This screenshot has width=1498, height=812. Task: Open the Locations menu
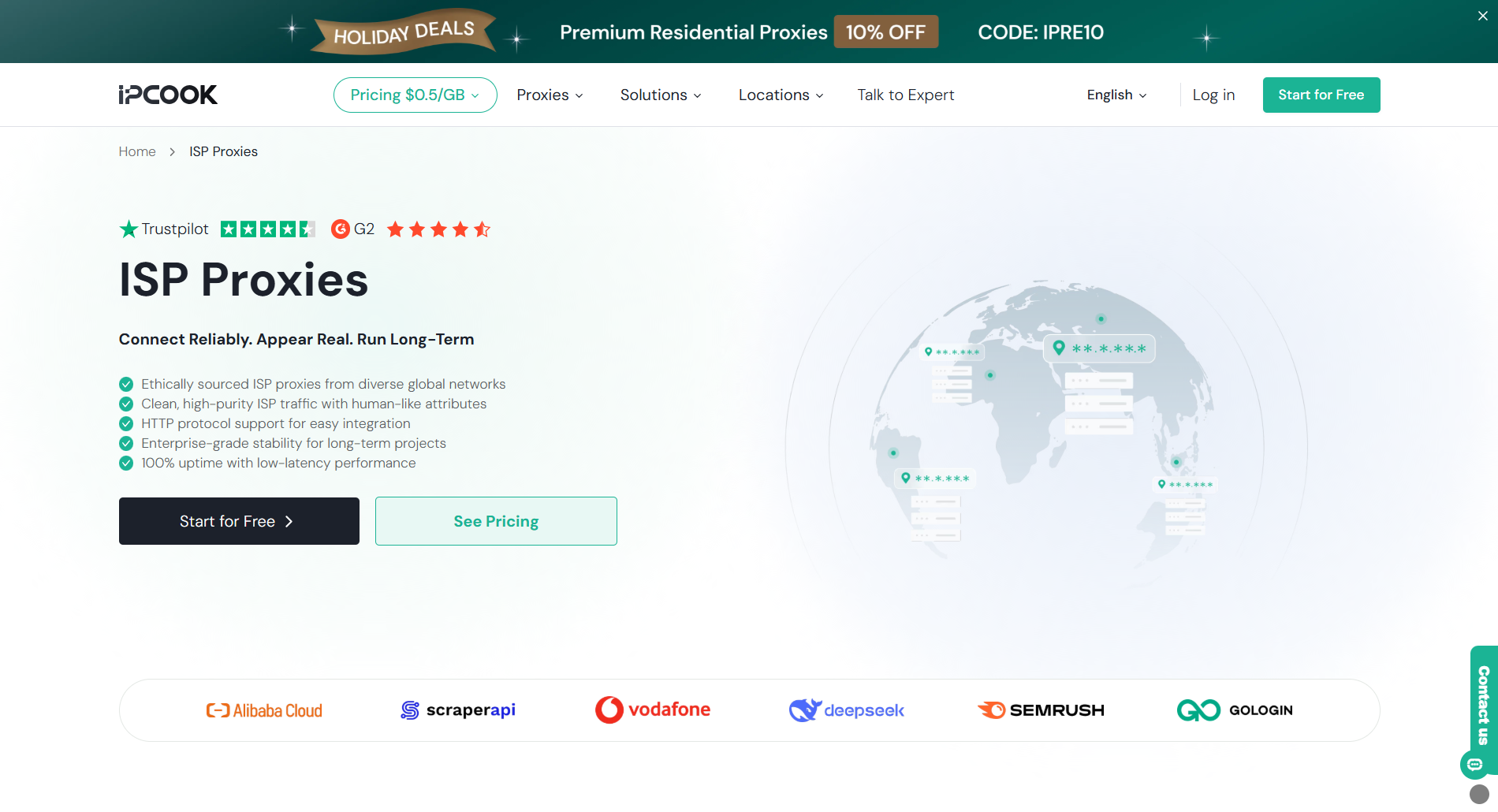[x=781, y=95]
